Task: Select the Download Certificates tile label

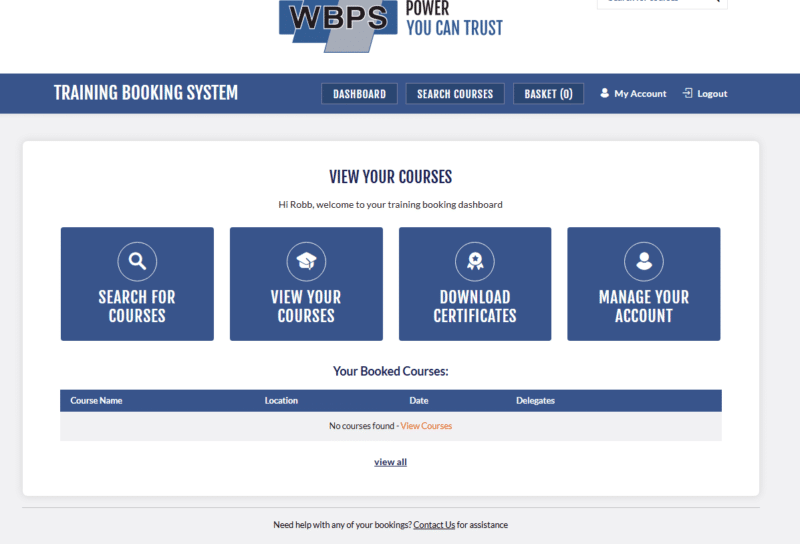Action: coord(475,306)
